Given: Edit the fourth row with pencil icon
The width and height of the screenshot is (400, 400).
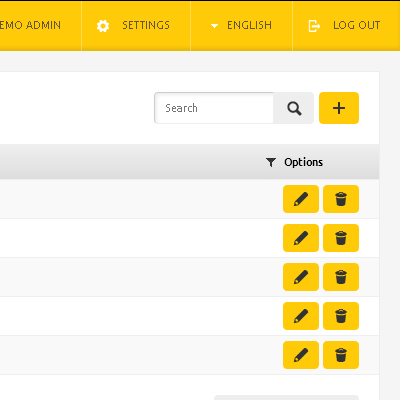Looking at the screenshot, I should 301,316.
